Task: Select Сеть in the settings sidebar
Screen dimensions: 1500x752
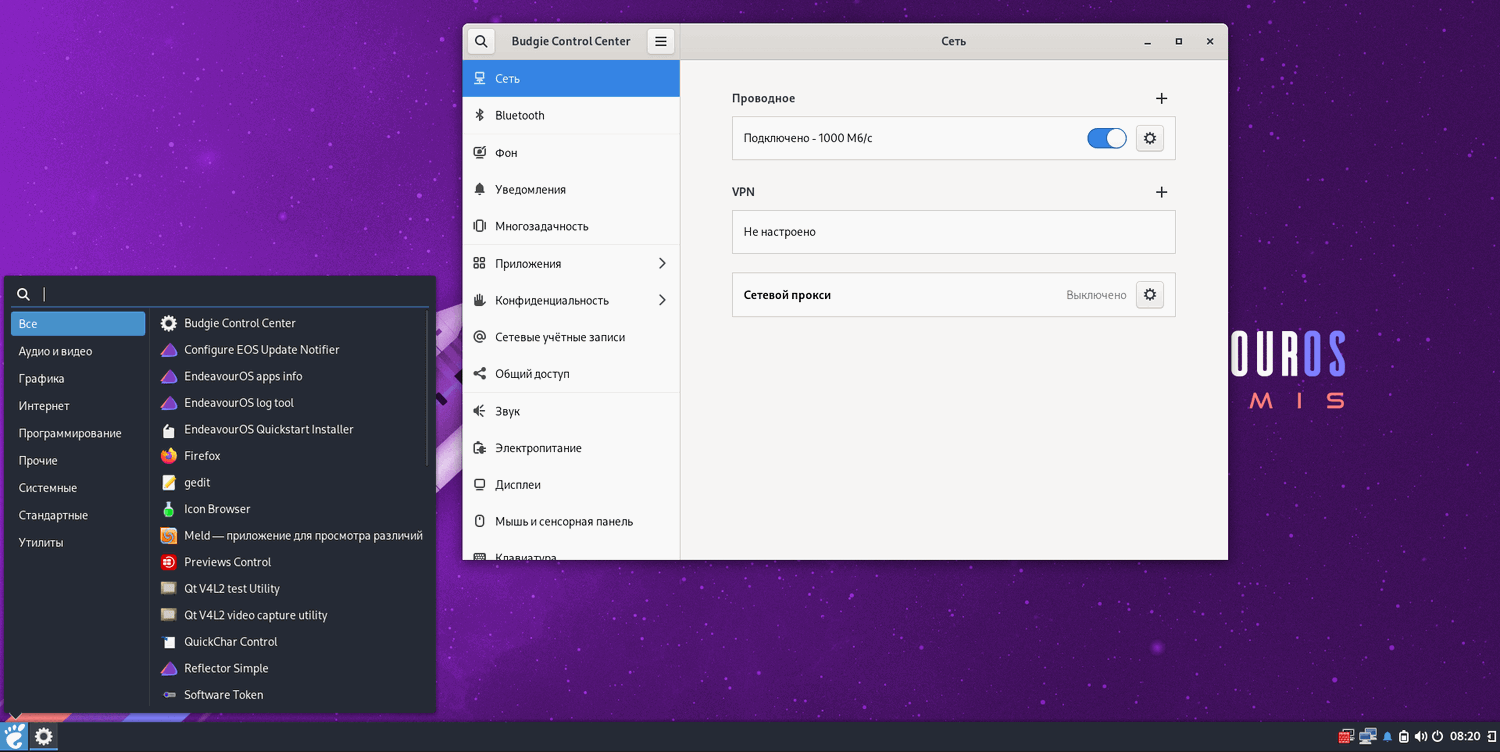Action: coord(571,79)
